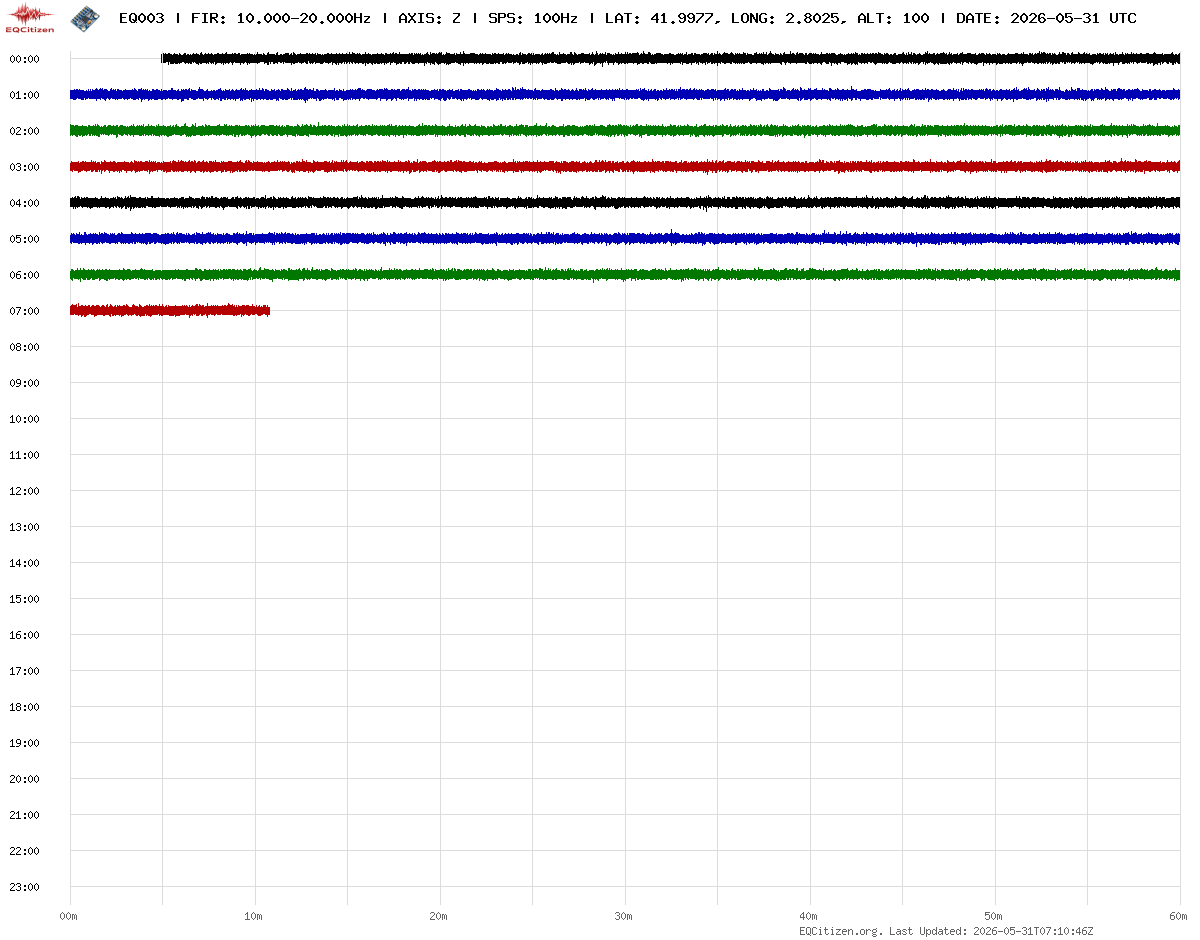Click the EQ003 station header text
The height and width of the screenshot is (940, 1200).
[141, 18]
